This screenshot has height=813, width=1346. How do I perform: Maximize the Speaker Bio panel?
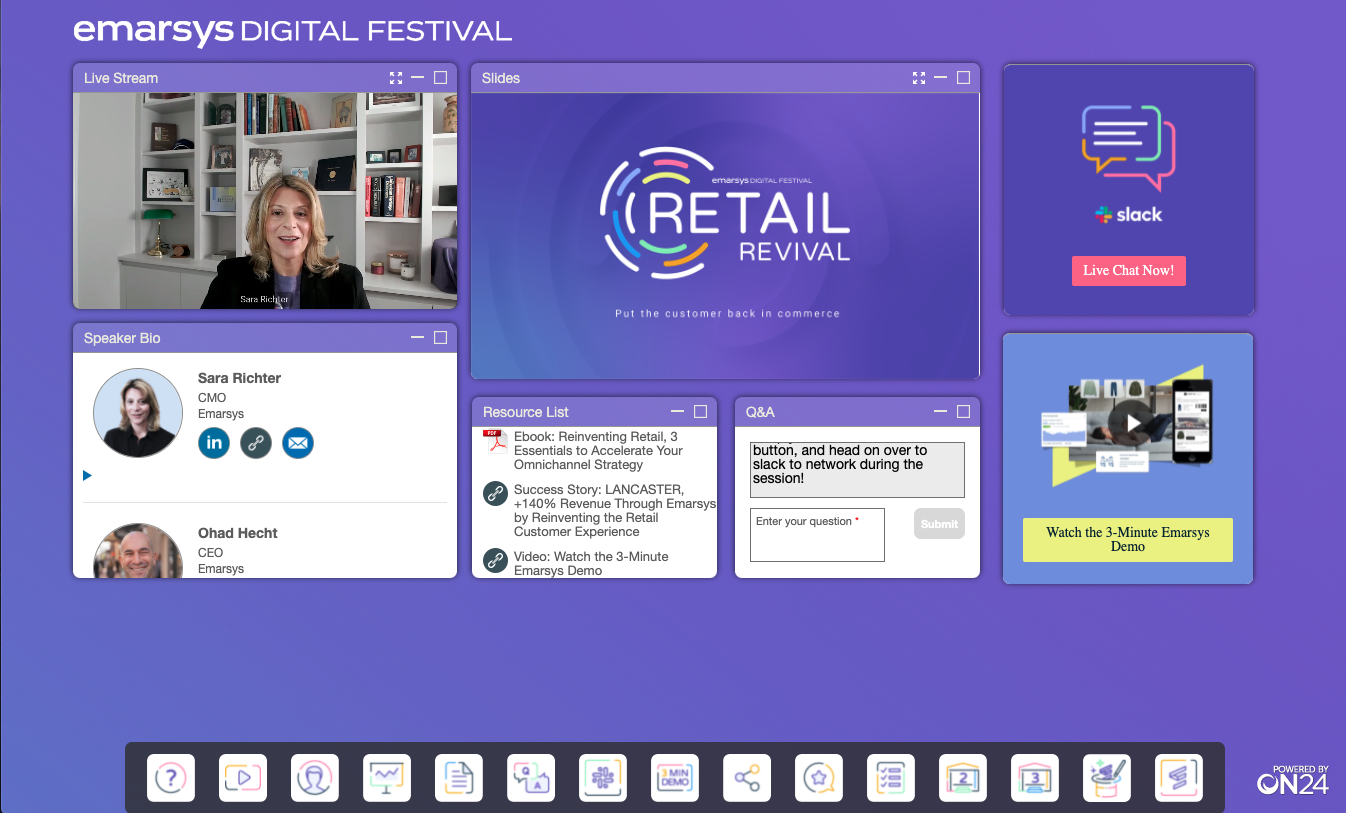[441, 338]
